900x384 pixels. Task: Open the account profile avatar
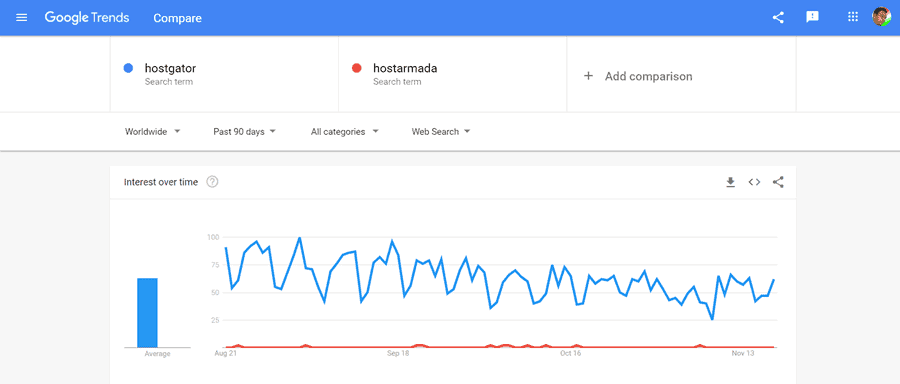(x=881, y=17)
